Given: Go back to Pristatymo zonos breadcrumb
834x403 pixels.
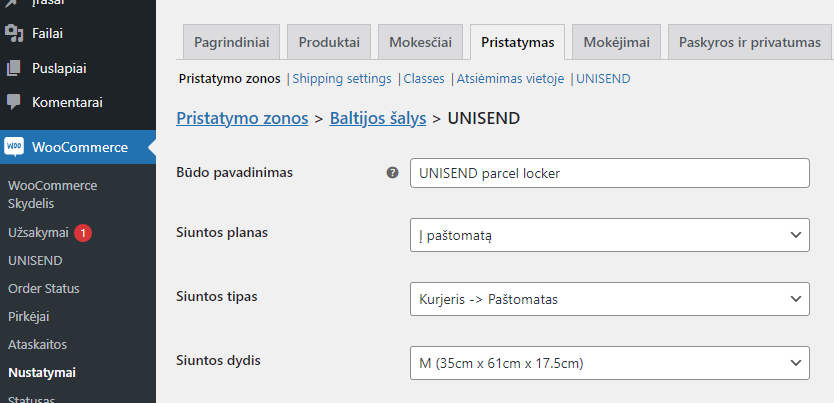Looking at the screenshot, I should (x=242, y=118).
